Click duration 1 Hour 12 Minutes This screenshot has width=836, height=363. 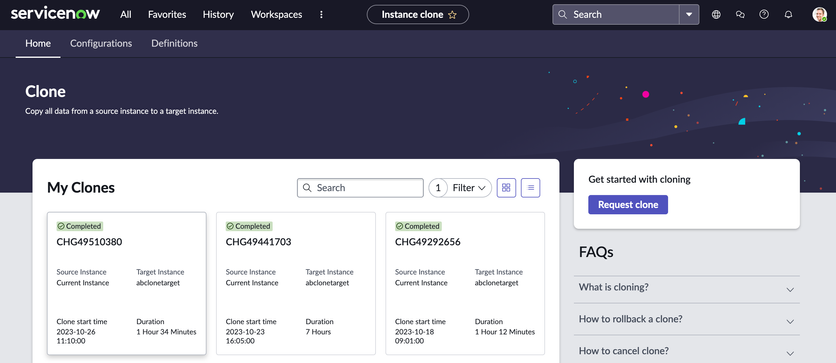(505, 332)
